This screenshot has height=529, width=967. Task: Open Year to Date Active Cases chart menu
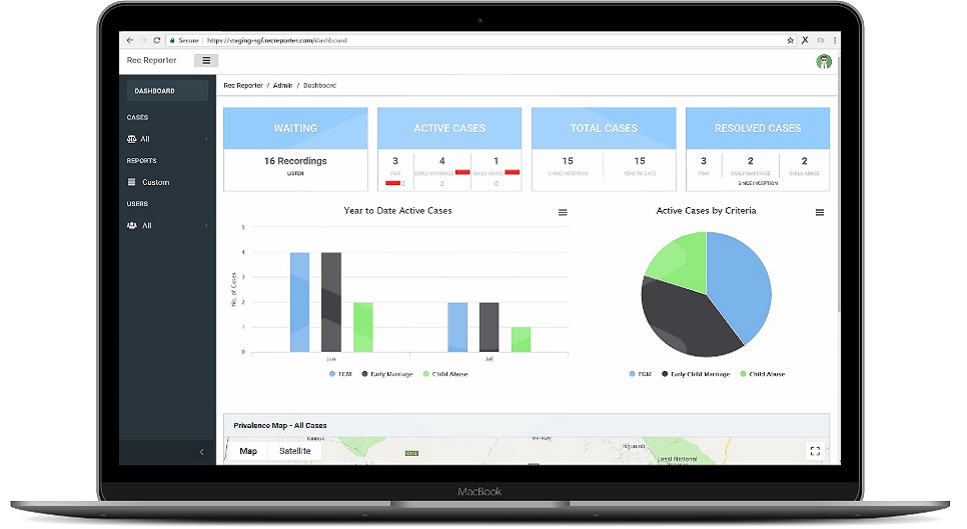pyautogui.click(x=562, y=212)
